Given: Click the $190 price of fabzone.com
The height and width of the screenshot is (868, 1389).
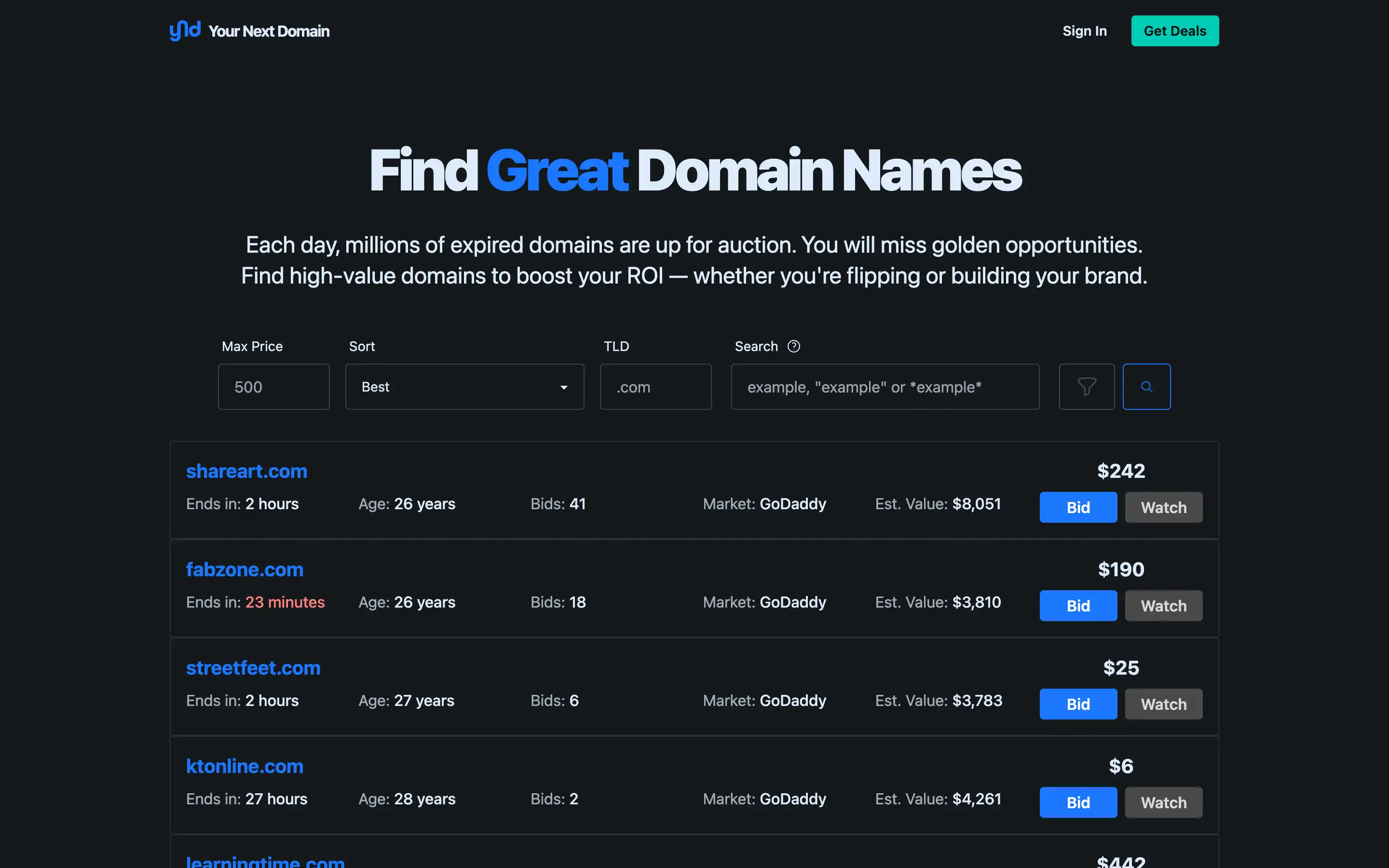Looking at the screenshot, I should [x=1121, y=569].
